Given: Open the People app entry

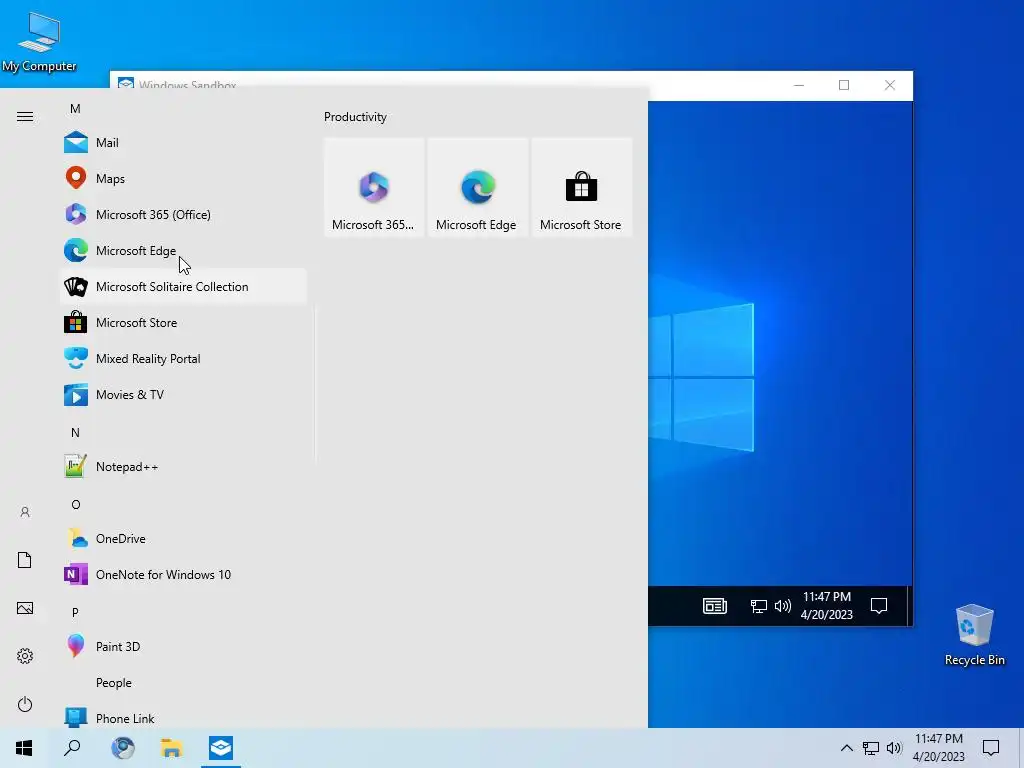Looking at the screenshot, I should (x=183, y=682).
